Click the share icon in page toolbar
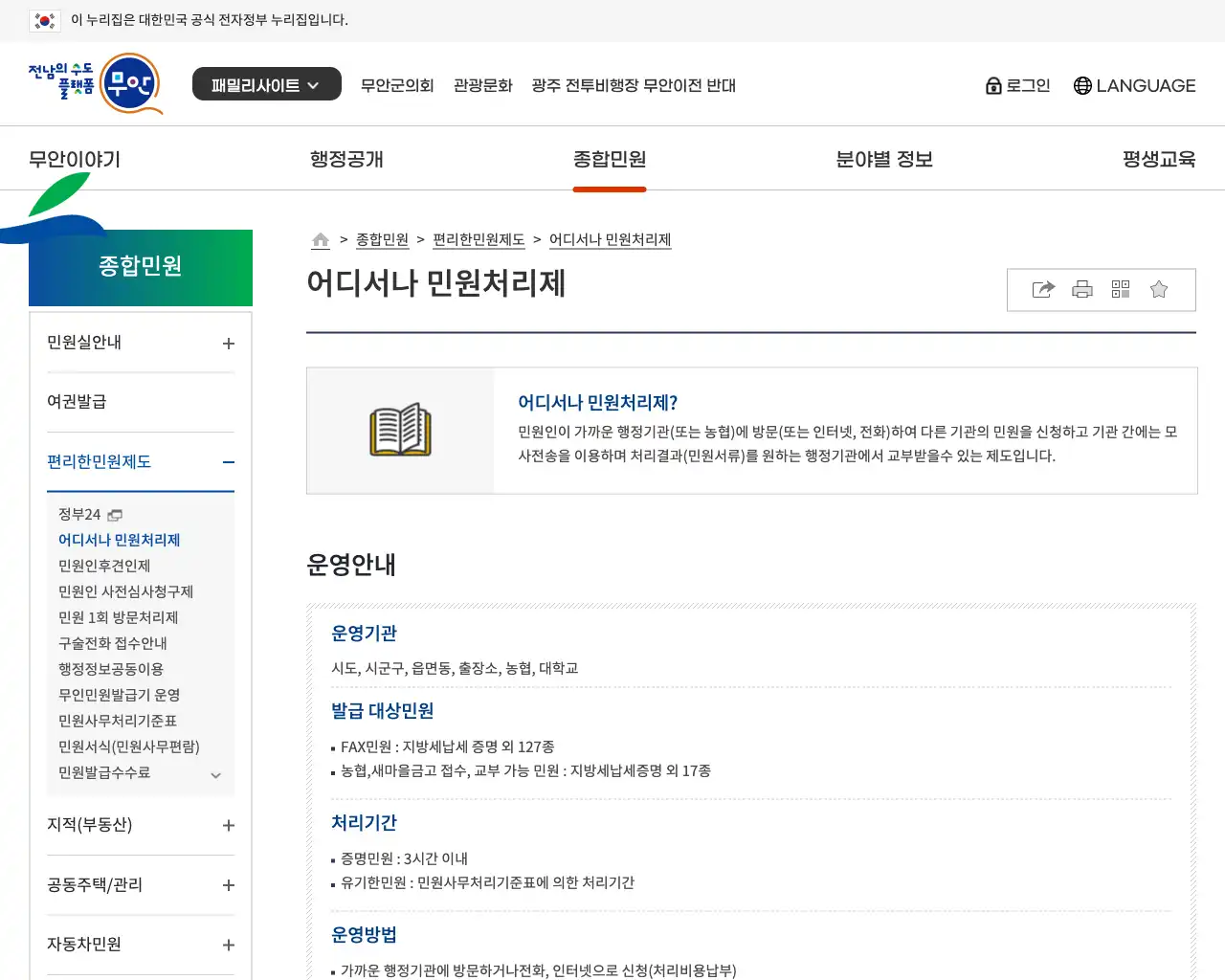Screen dimensions: 1225x980 [x=1043, y=289]
